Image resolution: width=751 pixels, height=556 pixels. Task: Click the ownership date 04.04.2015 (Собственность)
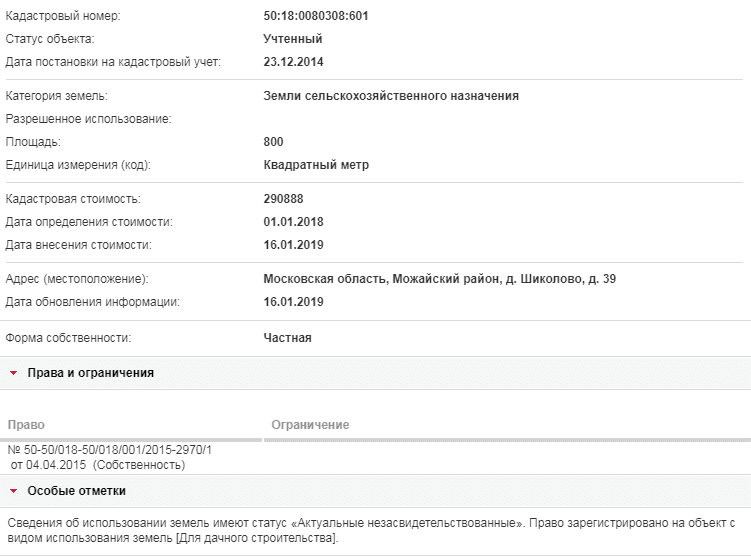tap(98, 465)
